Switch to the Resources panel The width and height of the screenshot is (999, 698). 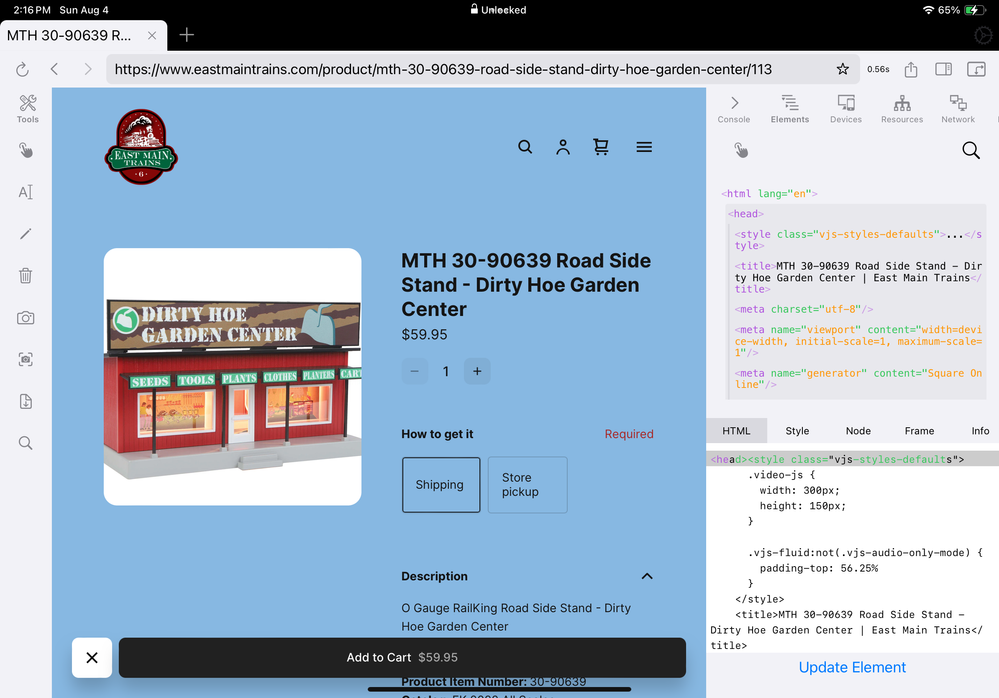902,109
